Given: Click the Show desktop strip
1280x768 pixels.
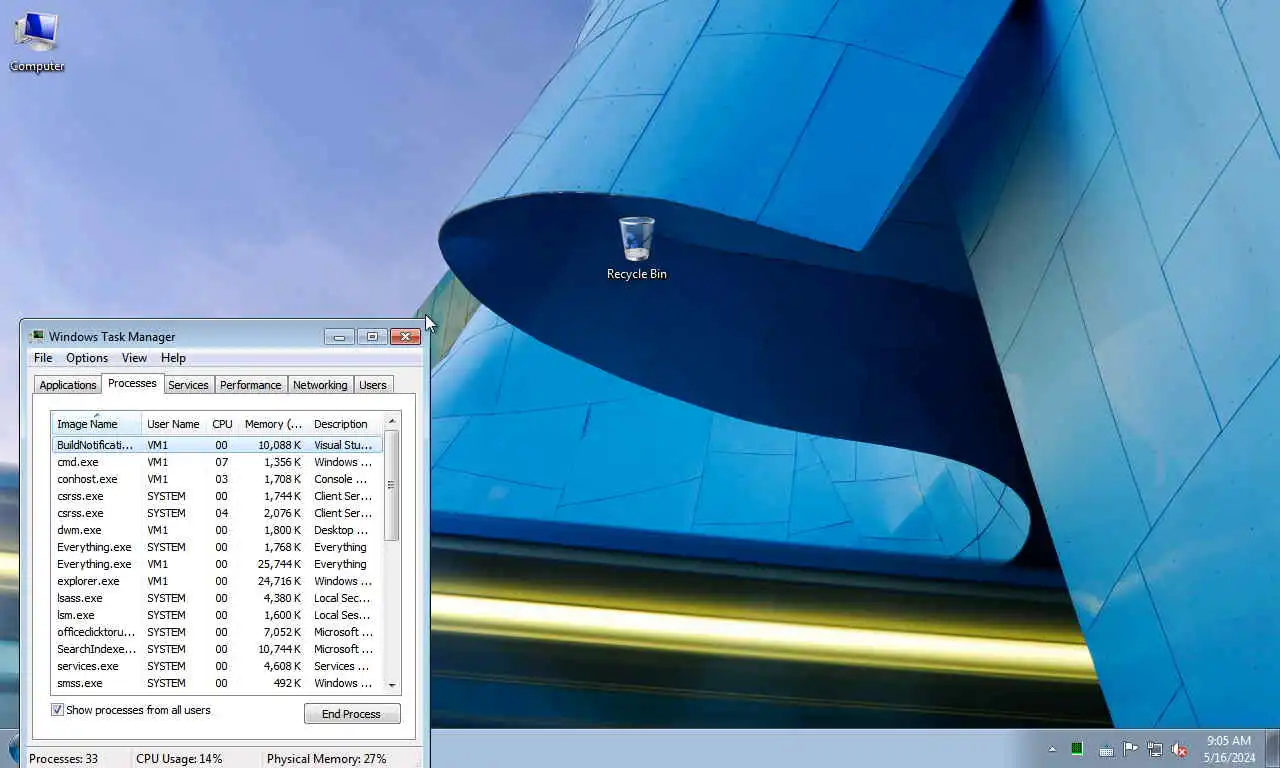Looking at the screenshot, I should click(x=1273, y=748).
